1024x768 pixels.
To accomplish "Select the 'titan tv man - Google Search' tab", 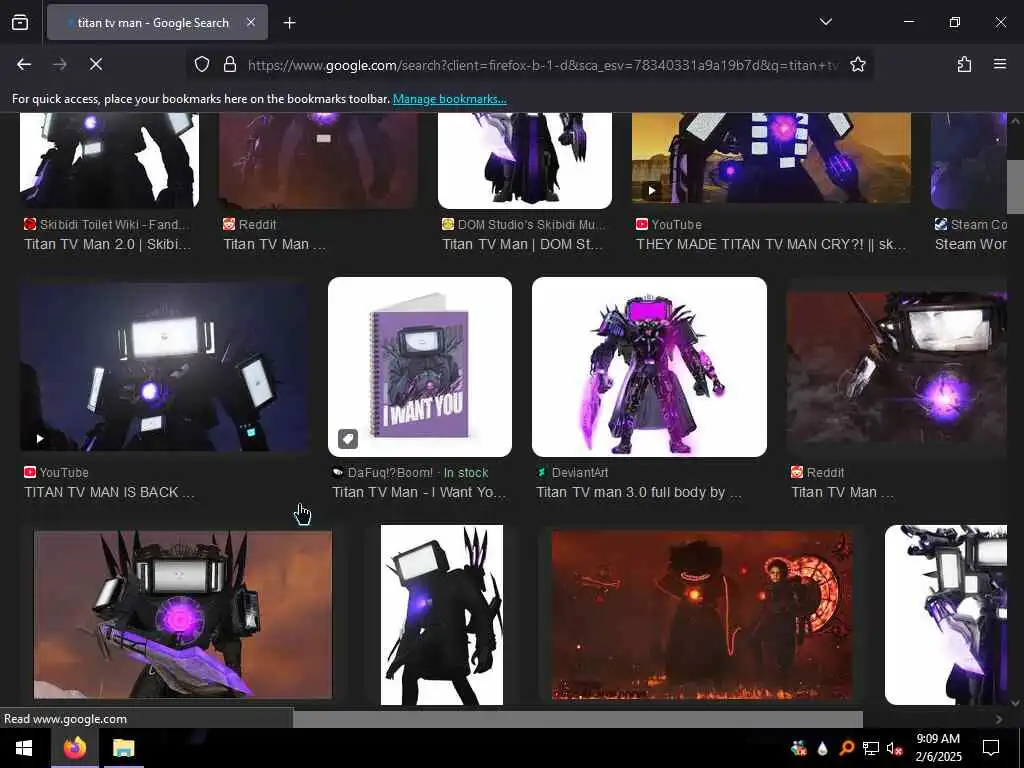I will pos(157,22).
